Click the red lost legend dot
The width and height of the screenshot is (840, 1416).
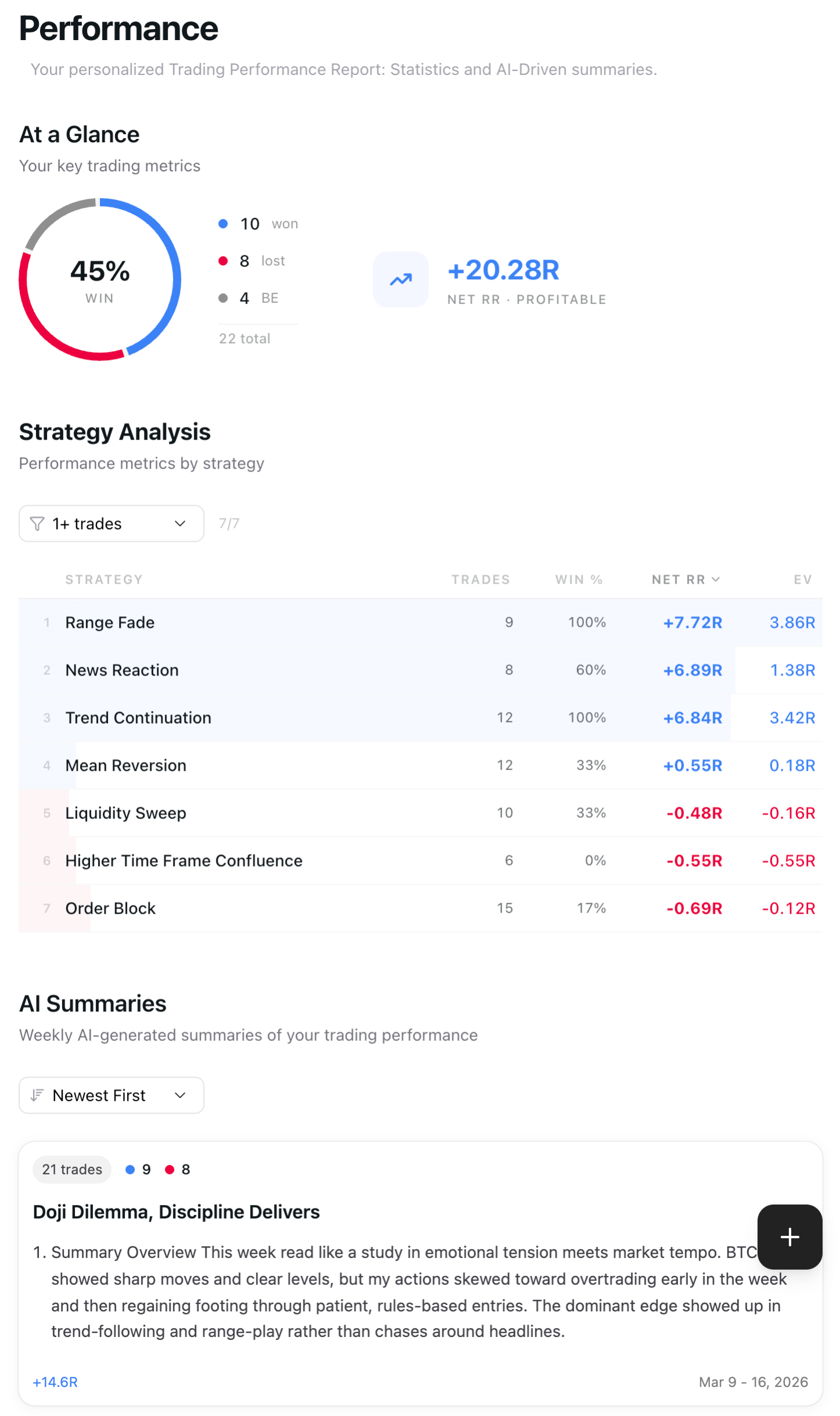[x=223, y=260]
